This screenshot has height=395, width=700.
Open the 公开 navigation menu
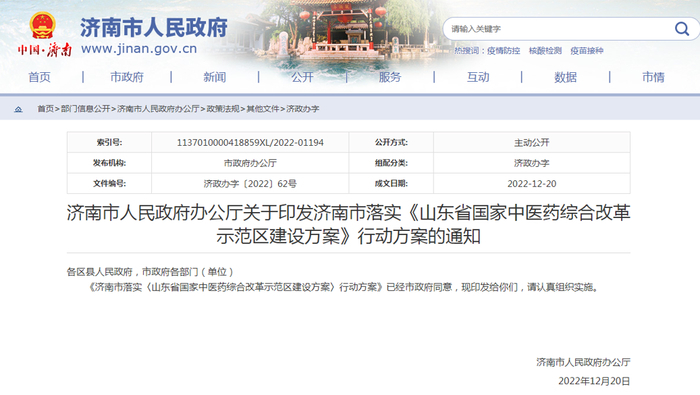[302, 77]
